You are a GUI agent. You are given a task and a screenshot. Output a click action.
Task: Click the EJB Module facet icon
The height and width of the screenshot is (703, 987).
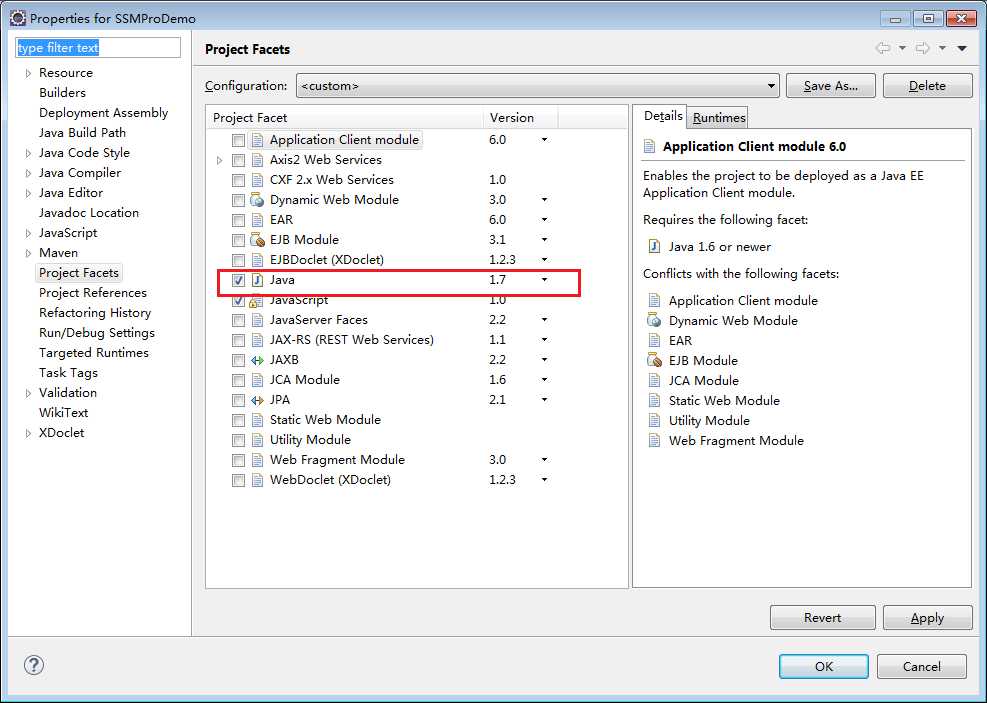[257, 240]
